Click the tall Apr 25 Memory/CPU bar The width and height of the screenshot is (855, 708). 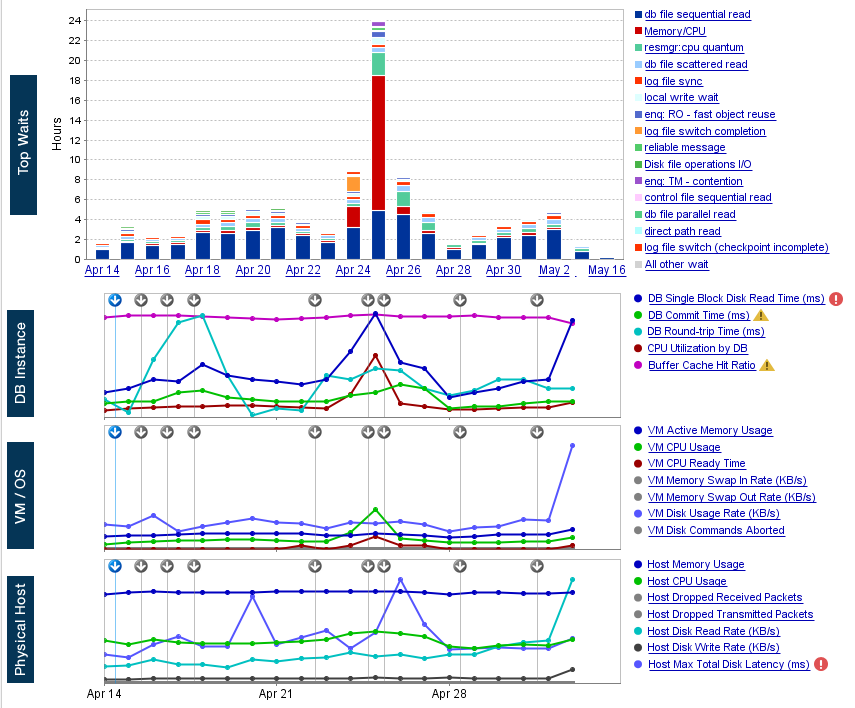[x=378, y=143]
